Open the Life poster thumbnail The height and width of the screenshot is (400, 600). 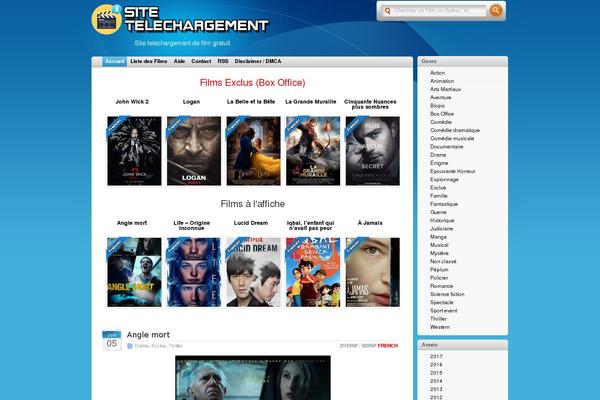[194, 272]
